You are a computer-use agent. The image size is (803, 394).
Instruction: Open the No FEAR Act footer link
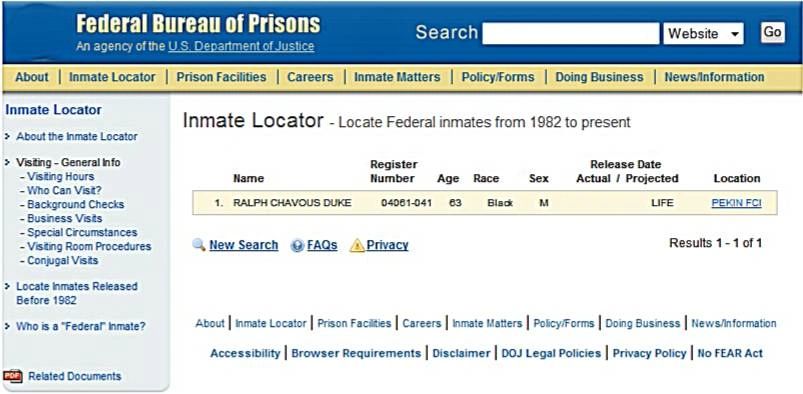730,354
